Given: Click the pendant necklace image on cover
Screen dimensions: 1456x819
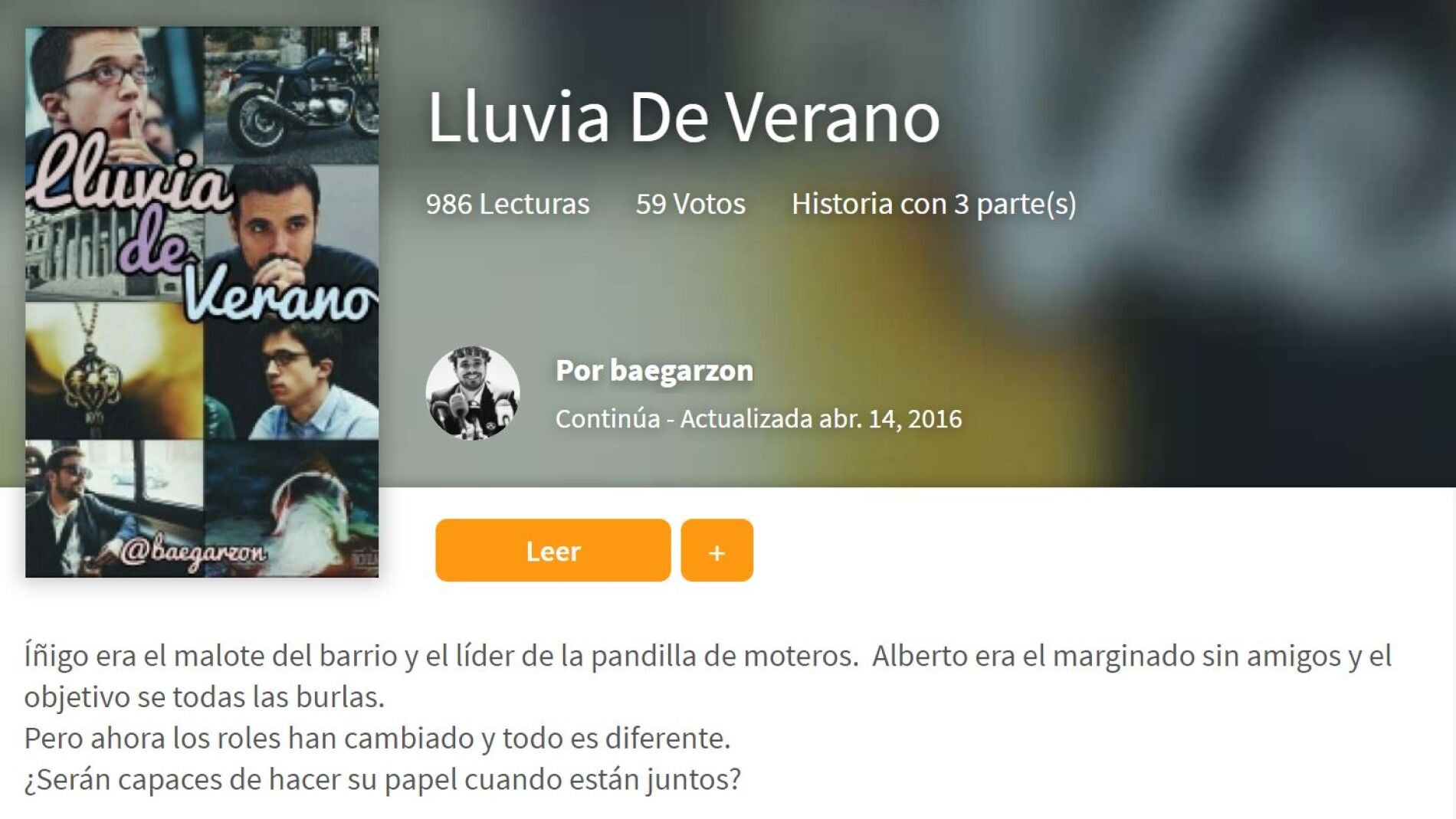Looking at the screenshot, I should pos(114,370).
